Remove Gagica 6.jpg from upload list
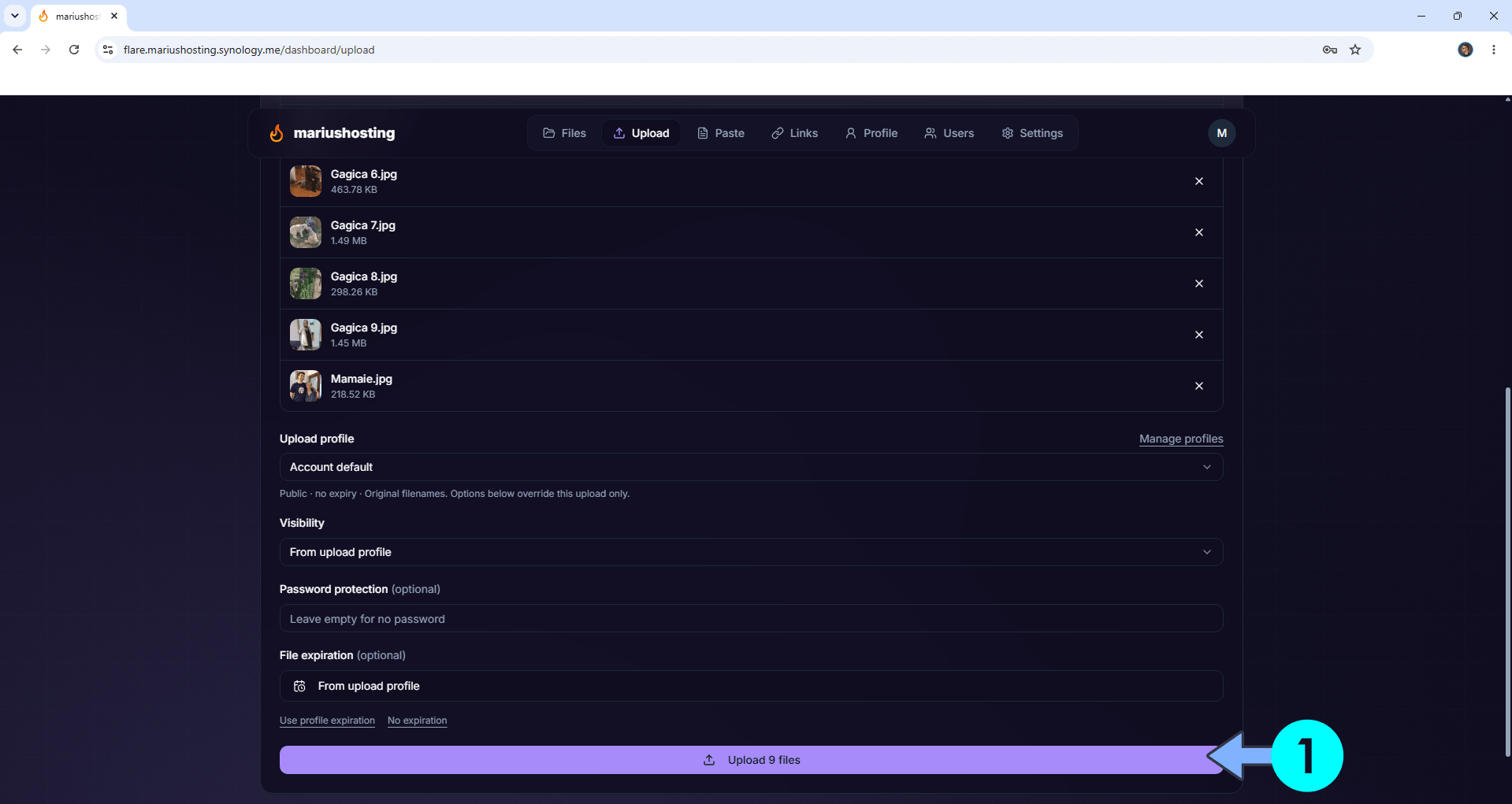This screenshot has height=804, width=1512. pyautogui.click(x=1199, y=181)
